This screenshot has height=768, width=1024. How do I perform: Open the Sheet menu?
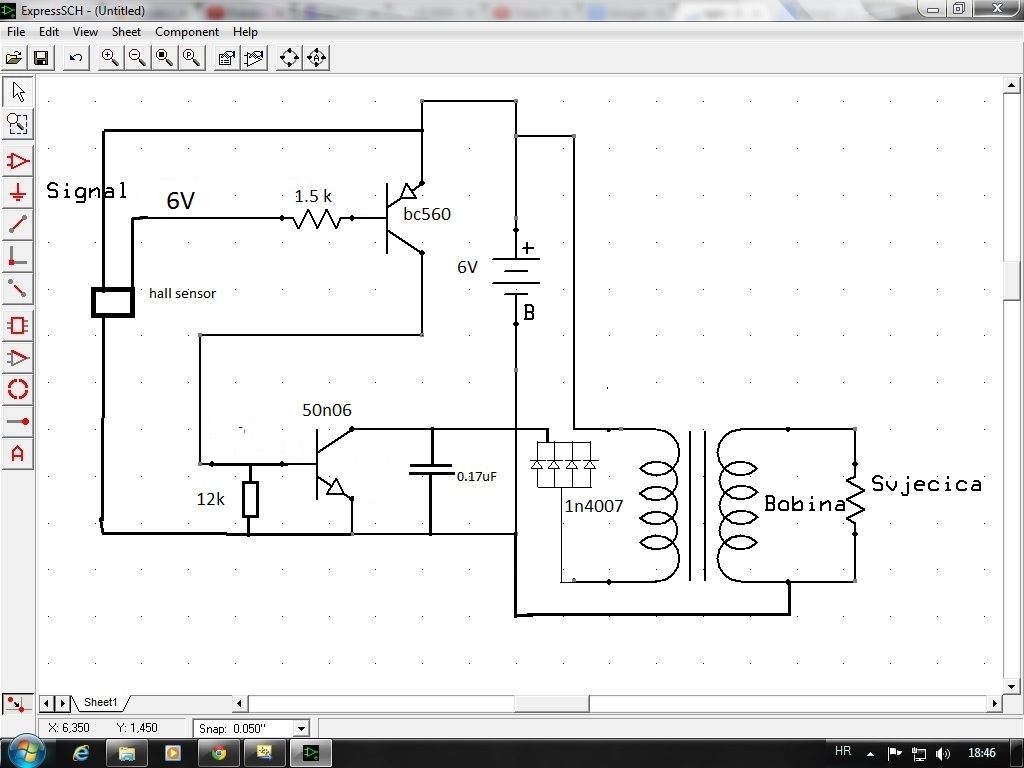point(126,31)
